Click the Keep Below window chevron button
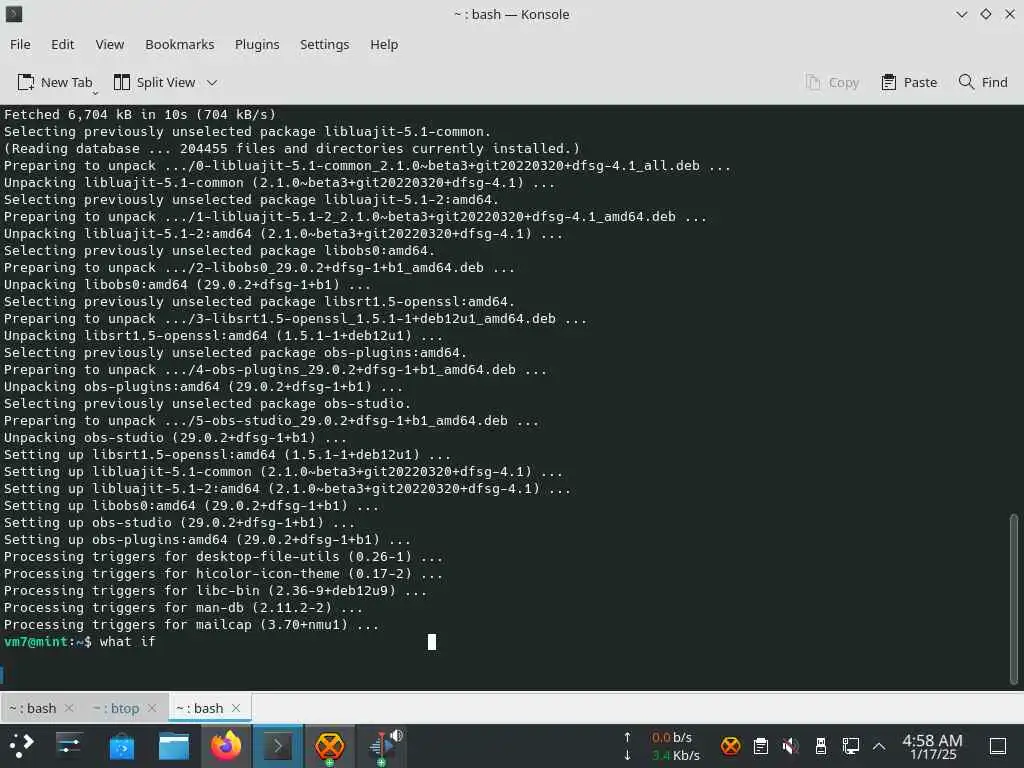This screenshot has width=1024, height=768. pos(961,14)
